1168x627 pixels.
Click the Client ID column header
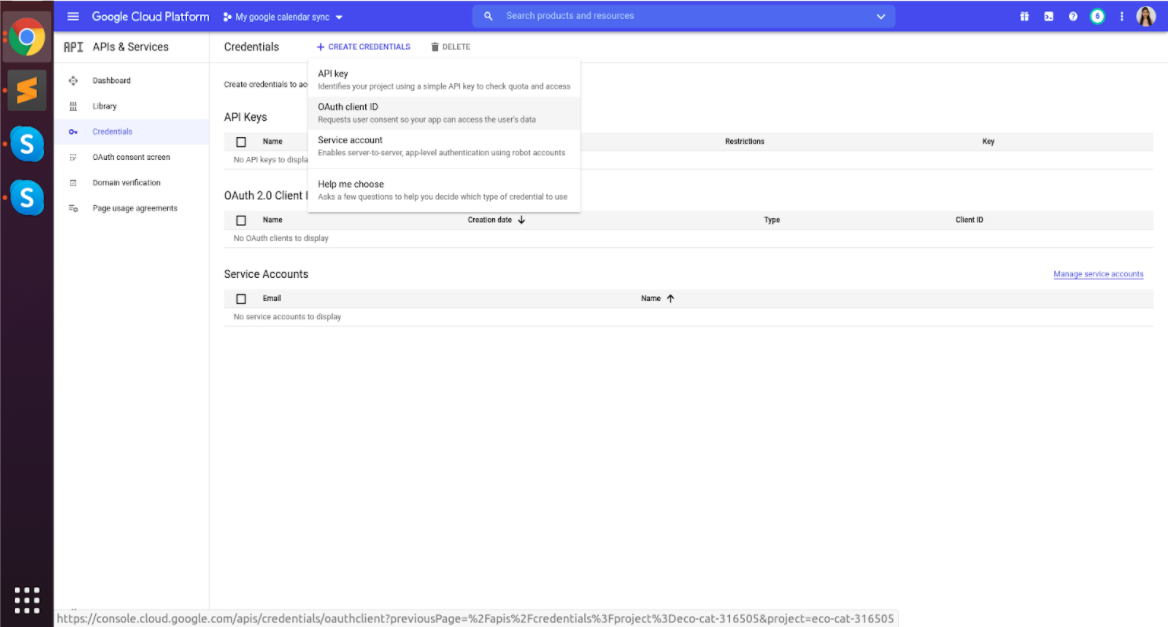coord(969,220)
